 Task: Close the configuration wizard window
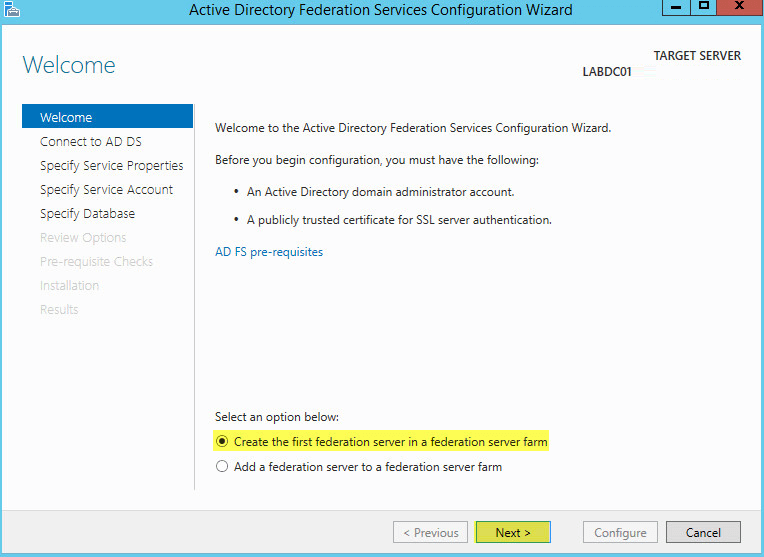tap(739, 7)
